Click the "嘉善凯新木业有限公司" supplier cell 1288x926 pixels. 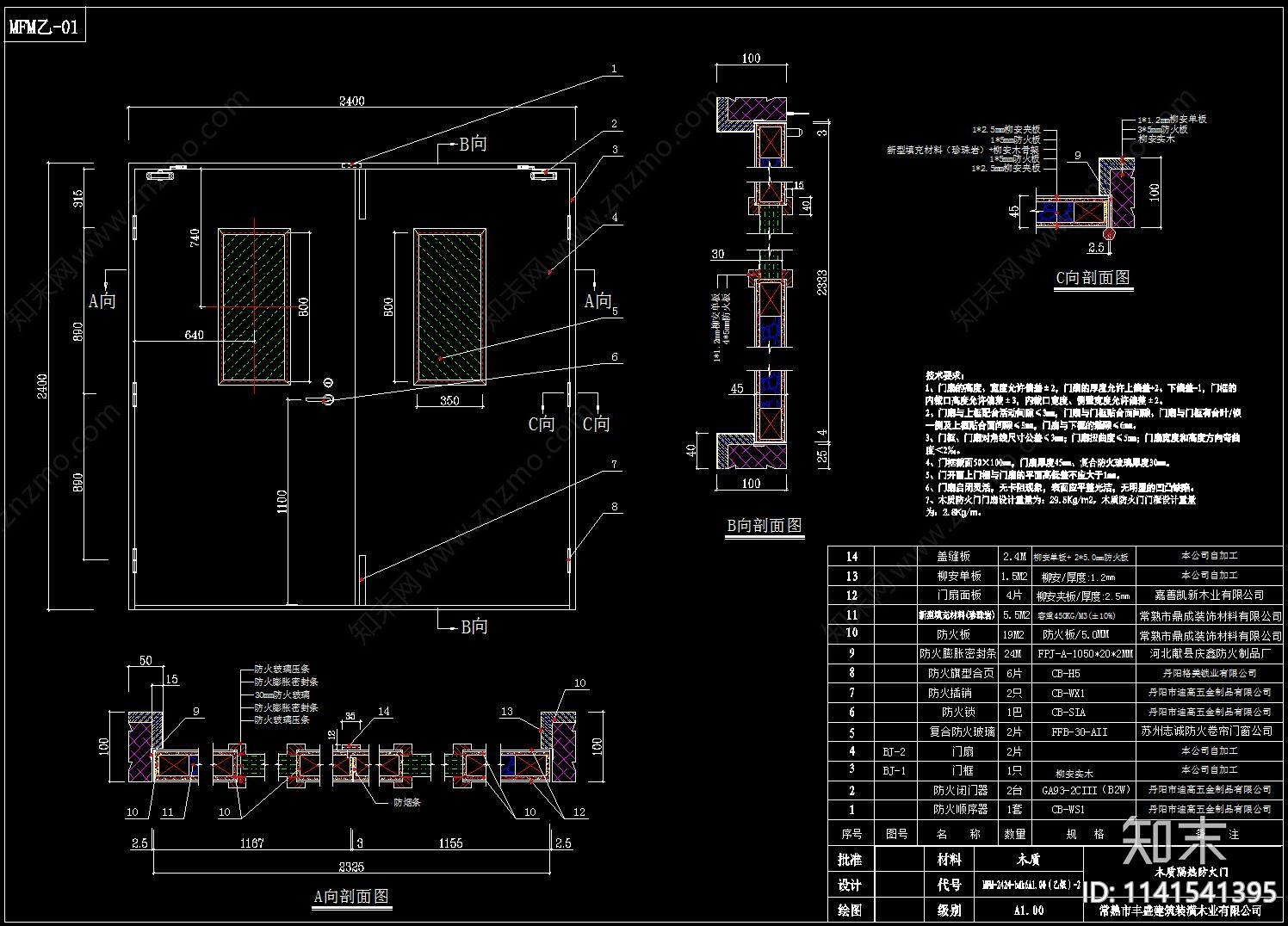click(1210, 595)
